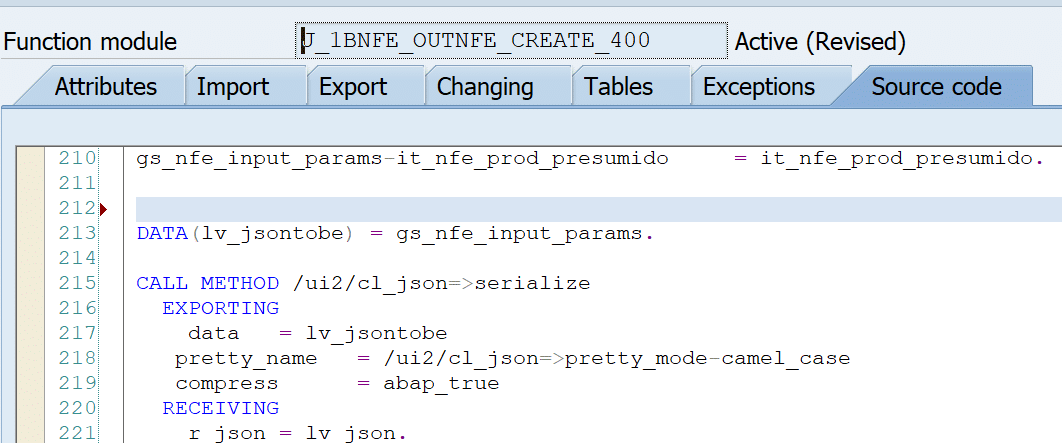Viewport: 1062px width, 443px height.
Task: Switch to the Export tab
Action: click(x=353, y=87)
